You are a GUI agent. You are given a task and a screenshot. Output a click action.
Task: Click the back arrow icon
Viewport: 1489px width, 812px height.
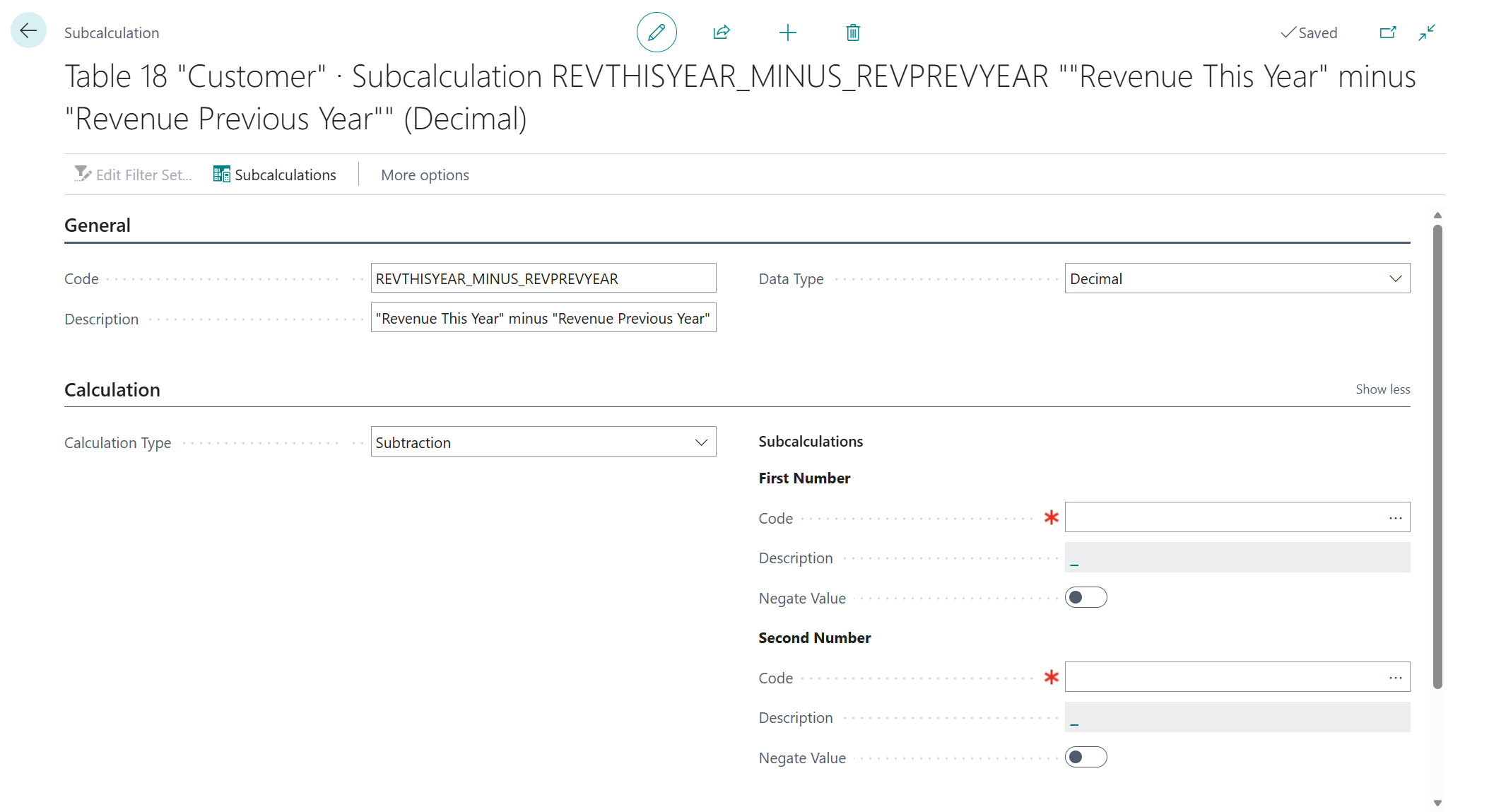click(28, 31)
